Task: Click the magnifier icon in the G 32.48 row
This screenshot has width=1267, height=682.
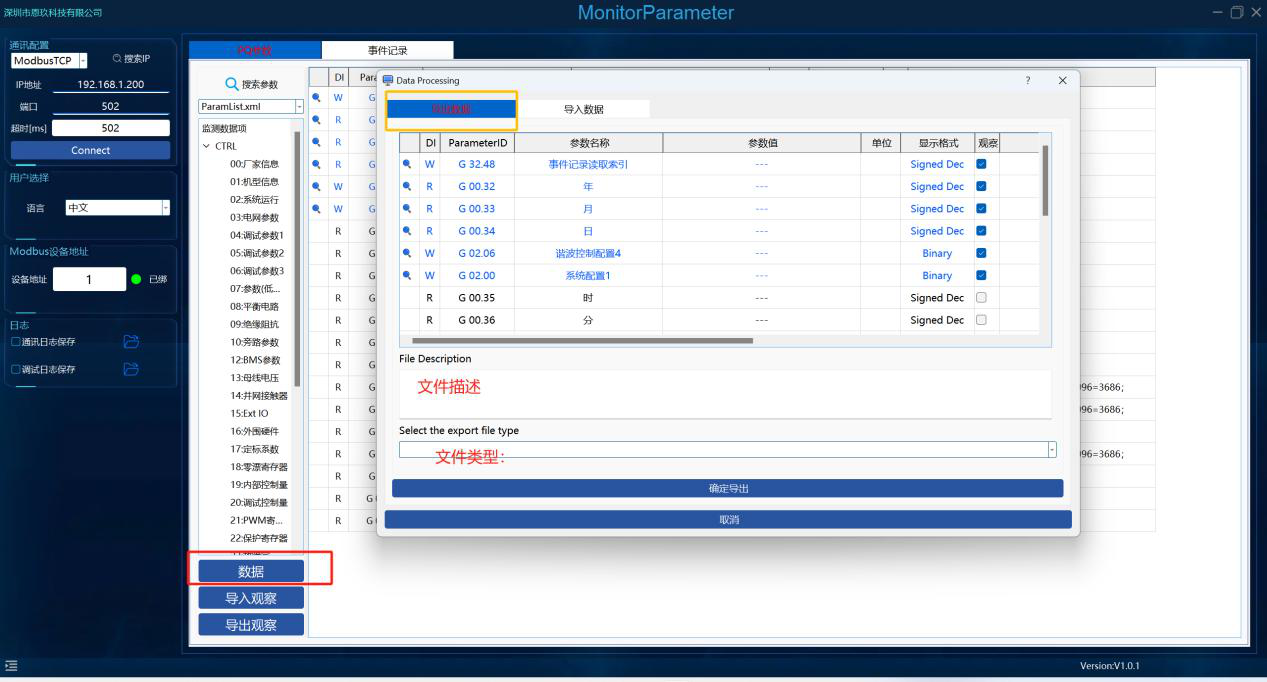Action: (407, 164)
